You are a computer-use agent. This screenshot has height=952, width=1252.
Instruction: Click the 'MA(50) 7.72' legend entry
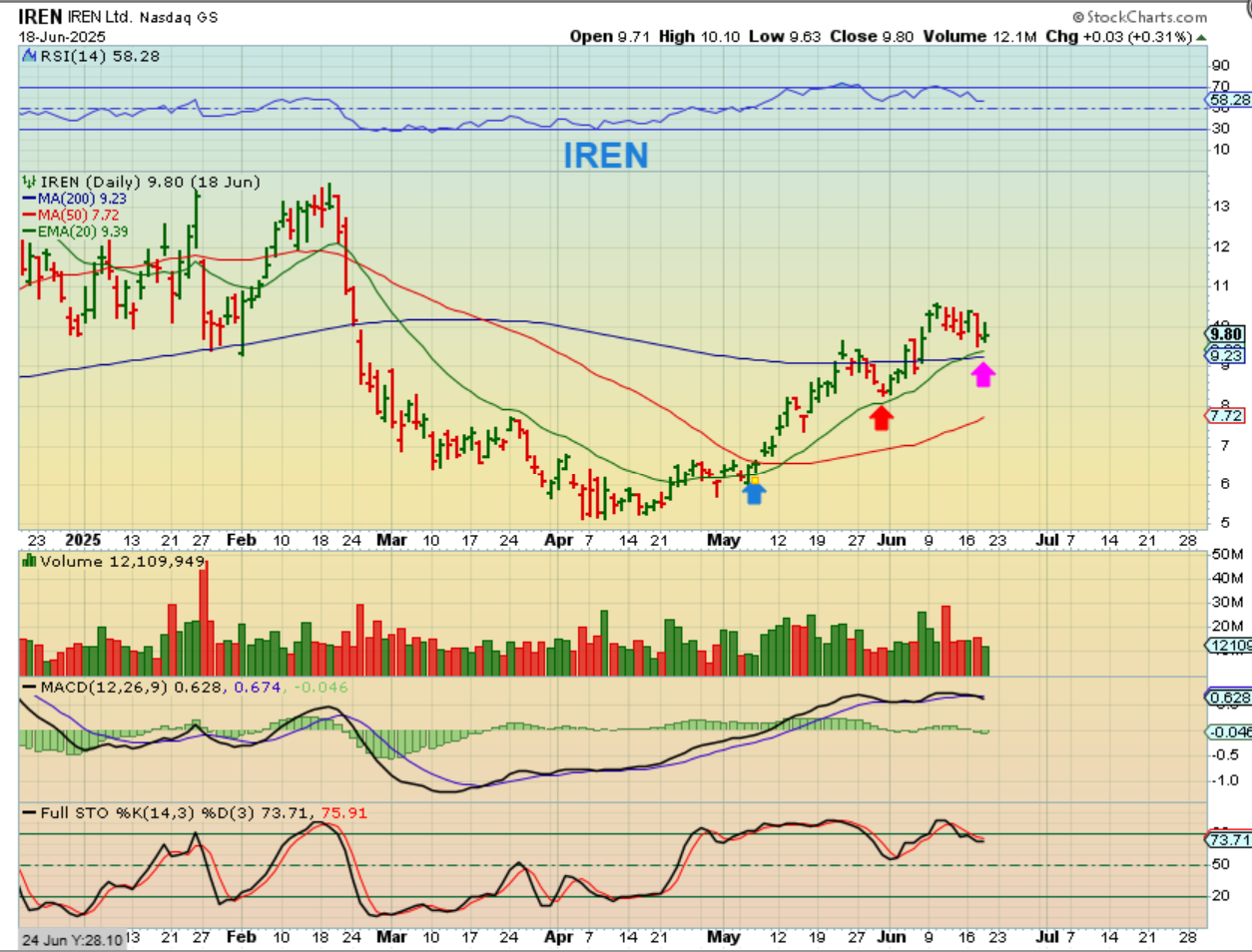(78, 215)
